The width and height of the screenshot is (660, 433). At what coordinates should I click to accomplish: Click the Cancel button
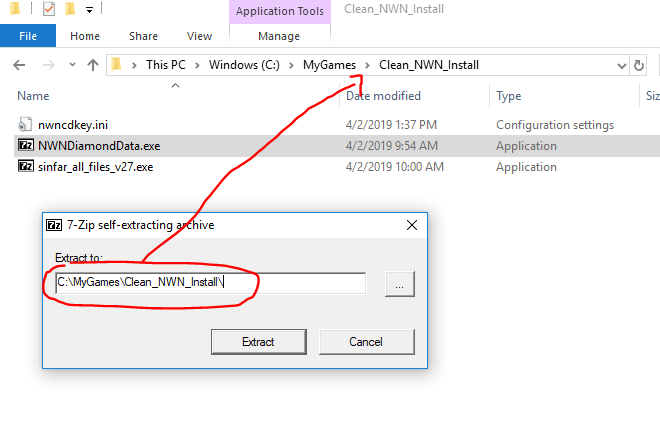click(x=366, y=342)
